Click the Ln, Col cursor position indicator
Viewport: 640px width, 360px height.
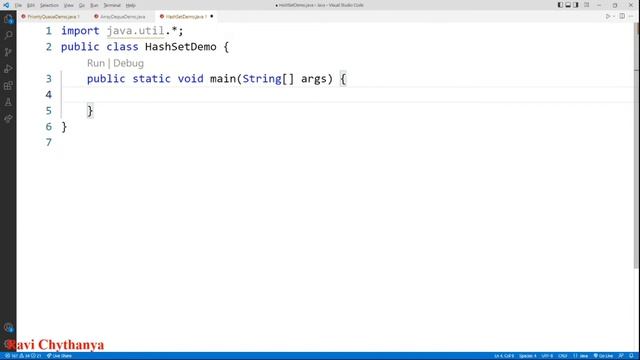504,356
